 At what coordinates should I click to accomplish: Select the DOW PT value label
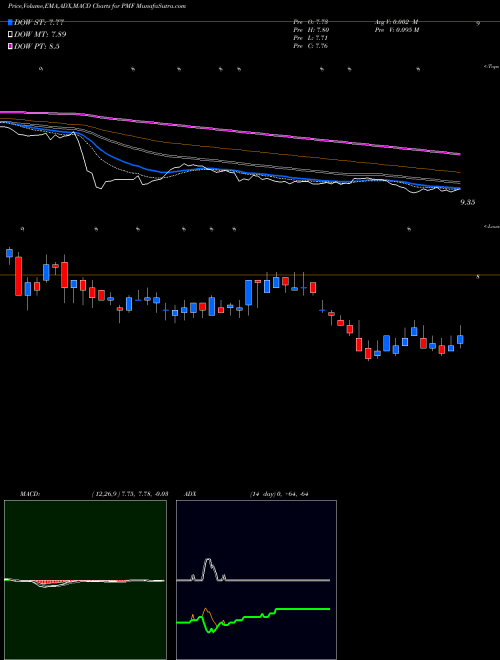coord(37,46)
